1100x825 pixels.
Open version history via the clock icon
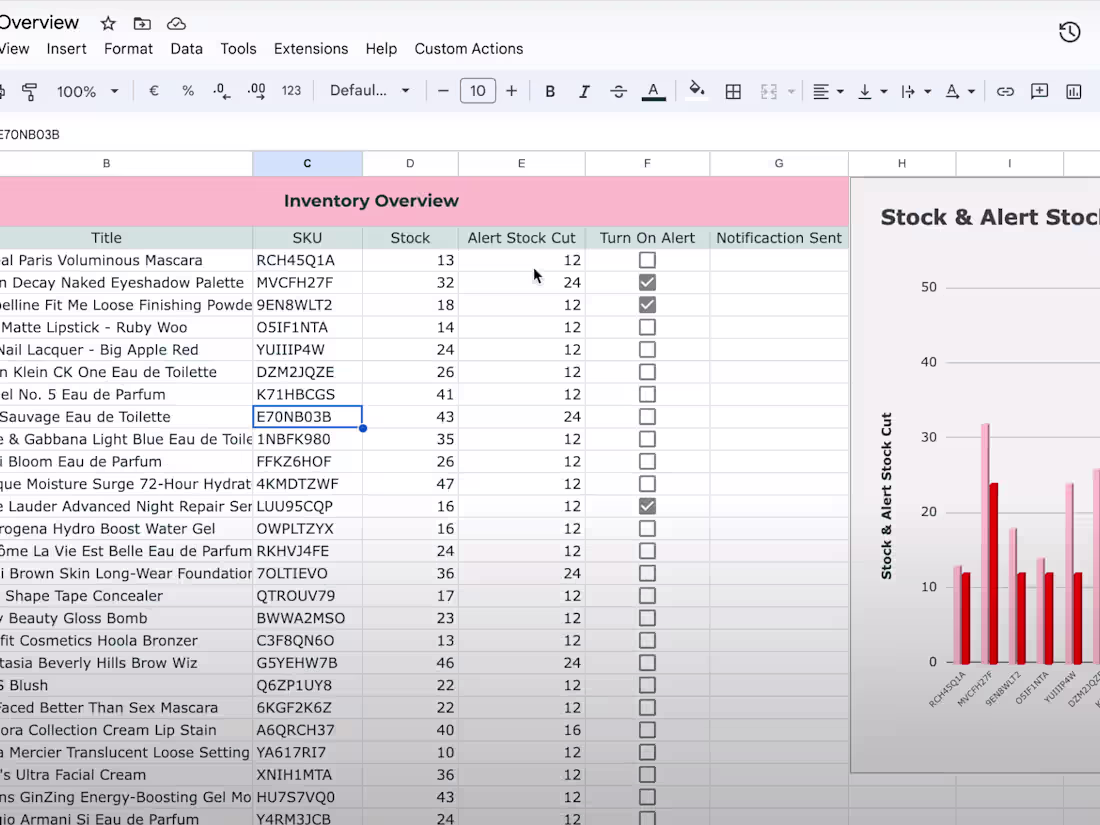tap(1069, 31)
